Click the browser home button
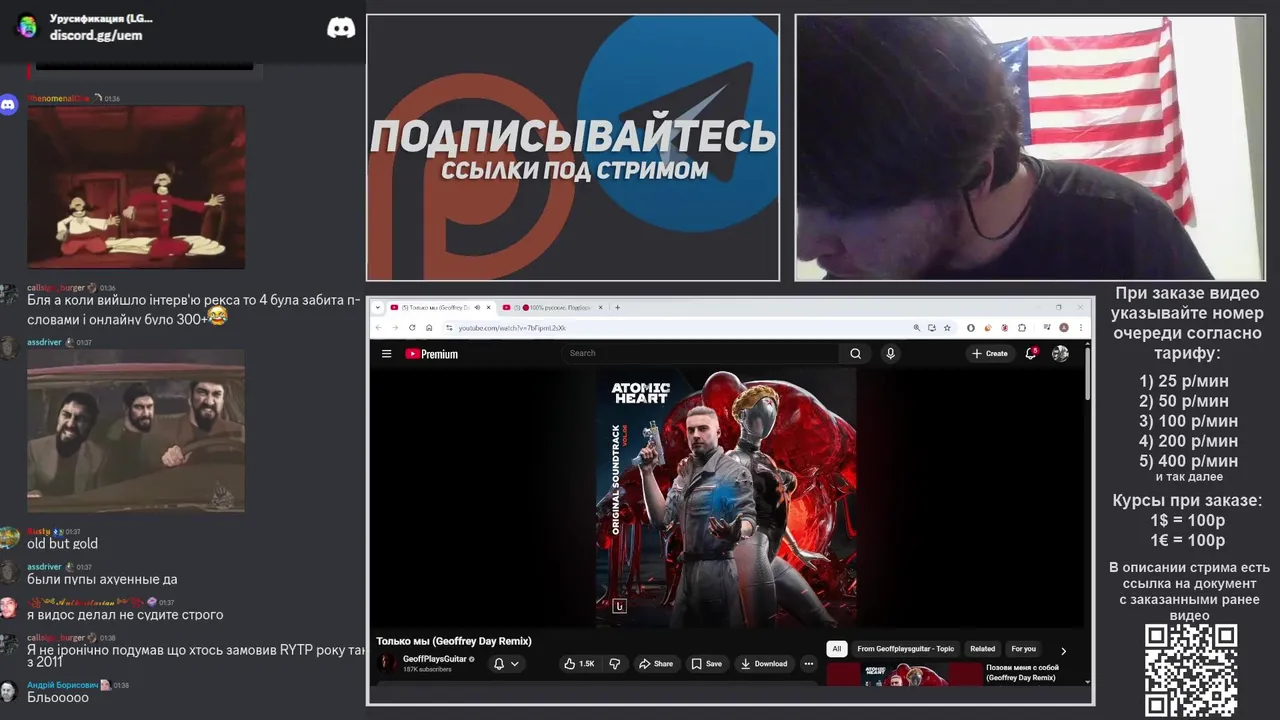 pos(429,327)
